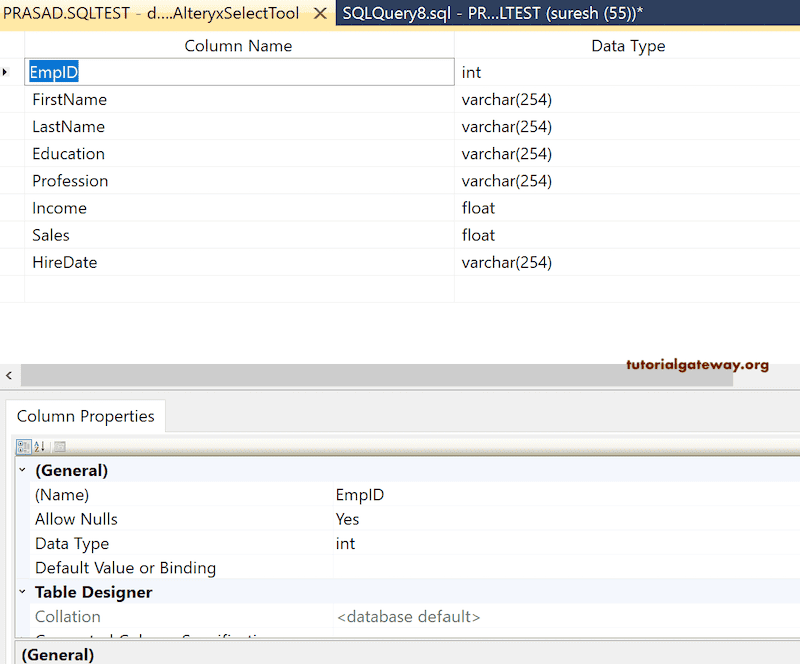Collapse the Table Designer section

point(22,592)
